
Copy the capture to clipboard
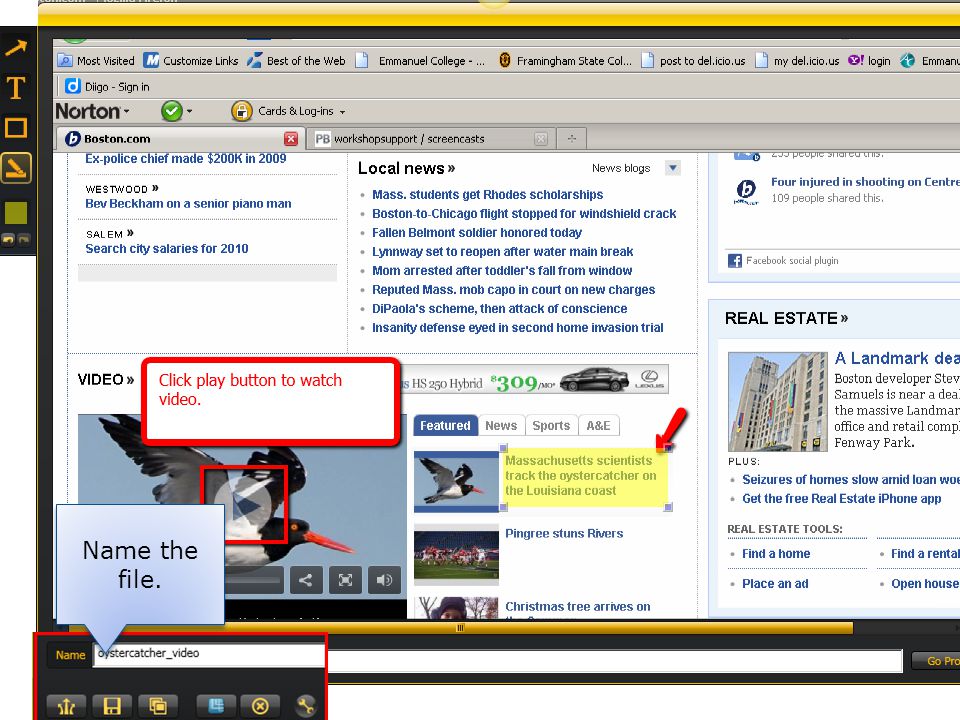point(158,706)
